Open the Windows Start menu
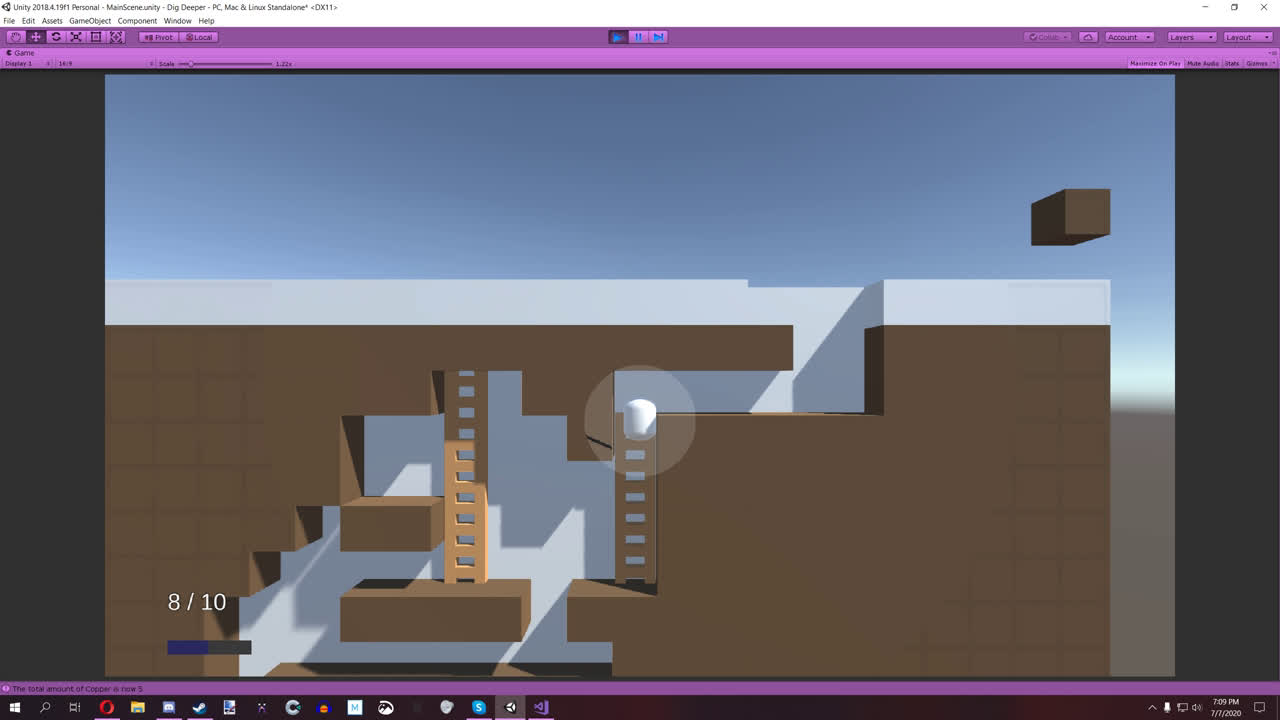 tap(14, 708)
